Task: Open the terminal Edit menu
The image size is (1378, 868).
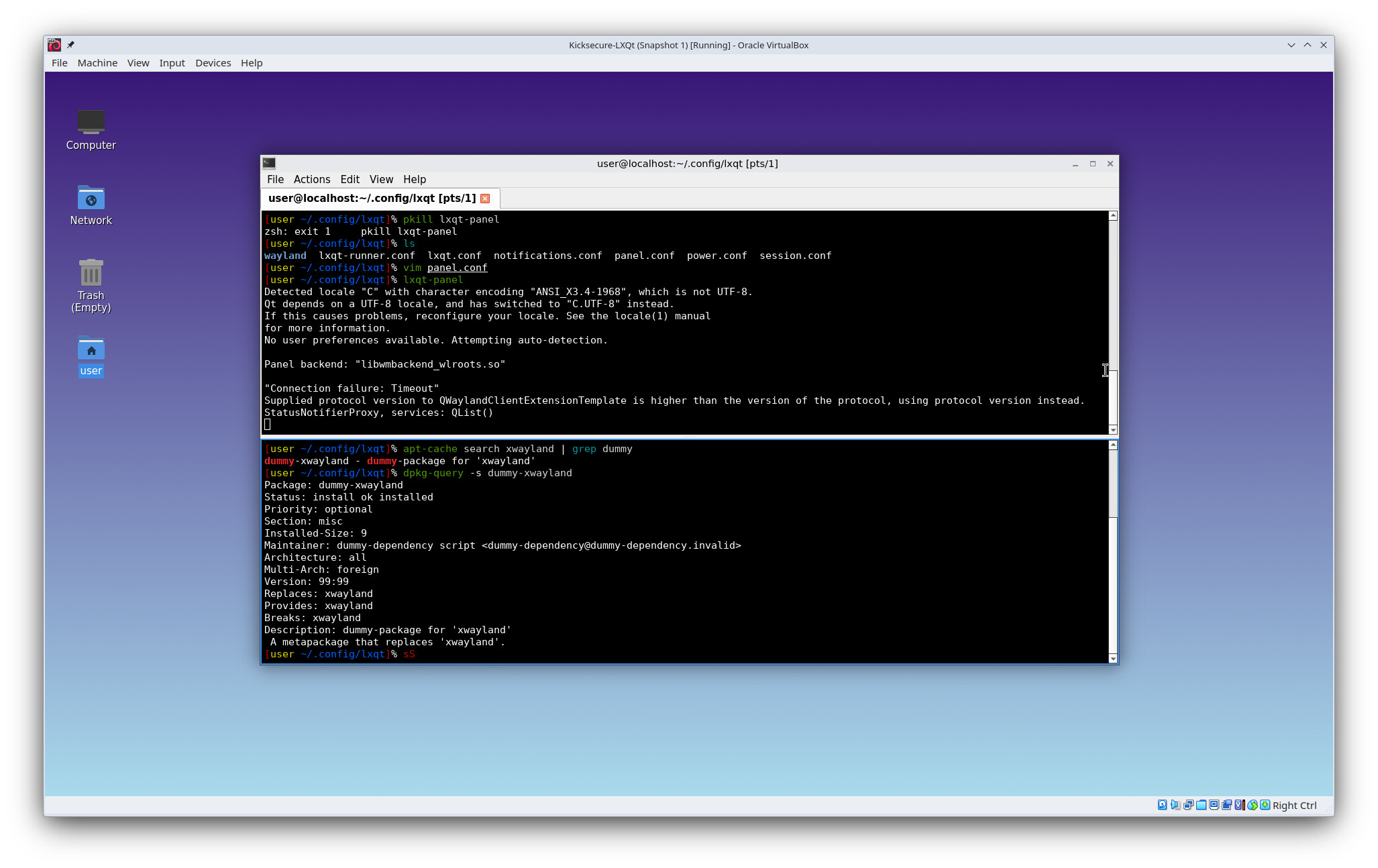Action: pyautogui.click(x=350, y=180)
